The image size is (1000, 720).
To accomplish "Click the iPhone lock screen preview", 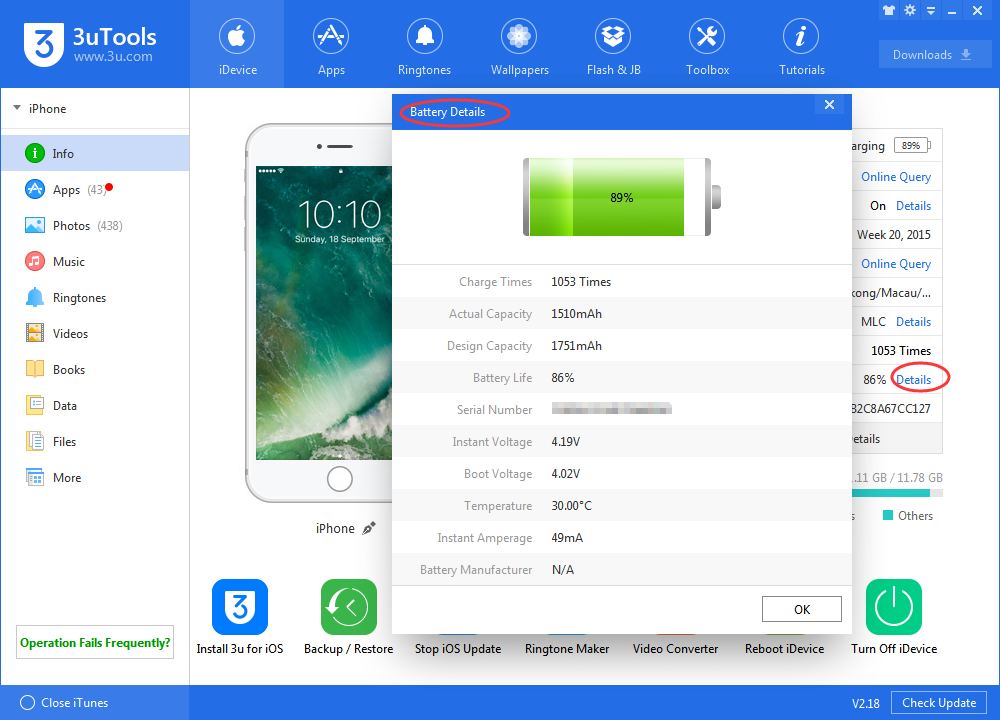I will click(x=324, y=312).
